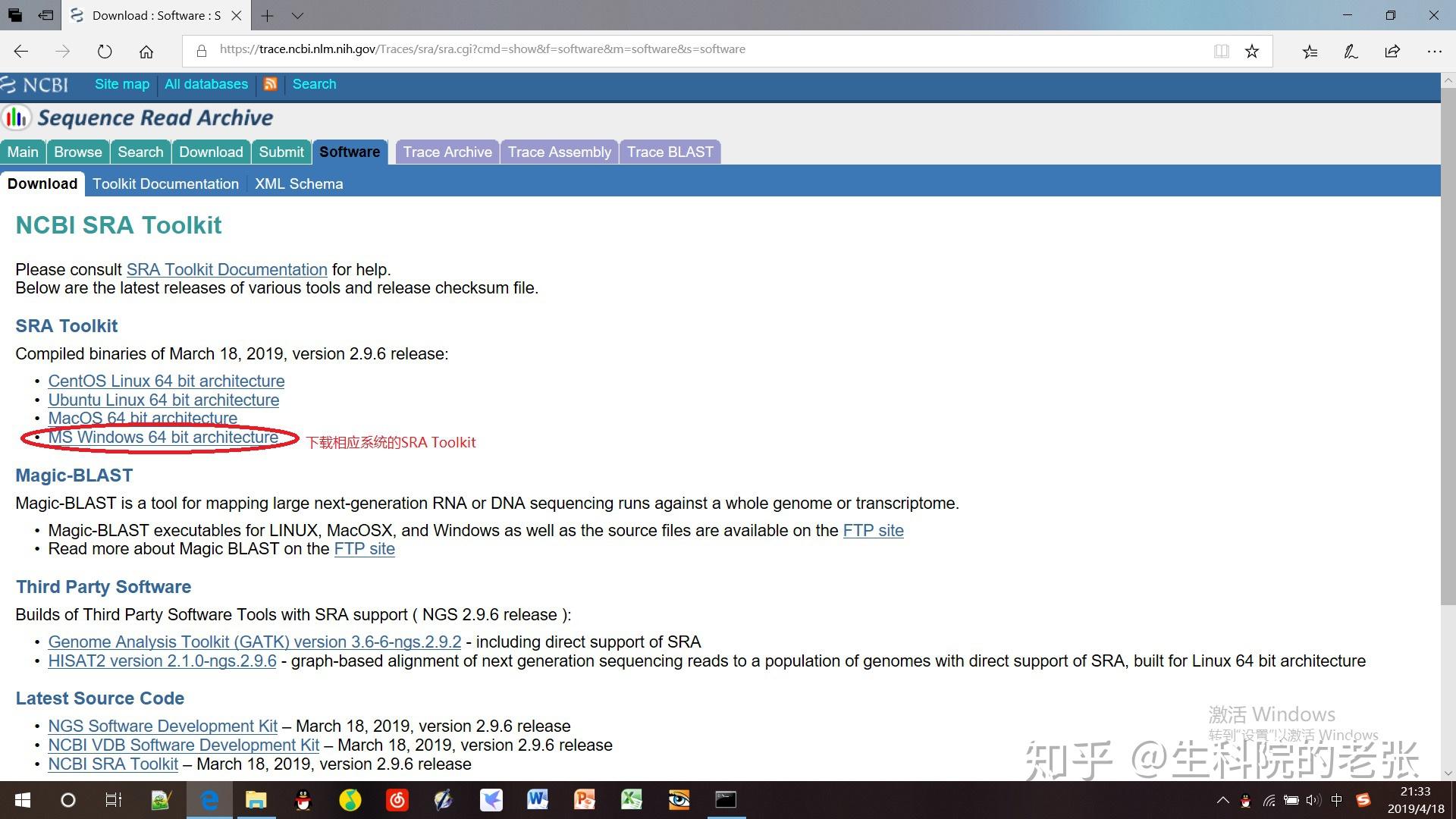This screenshot has height=819, width=1456.
Task: Open the XML Schema tab
Action: click(x=299, y=184)
